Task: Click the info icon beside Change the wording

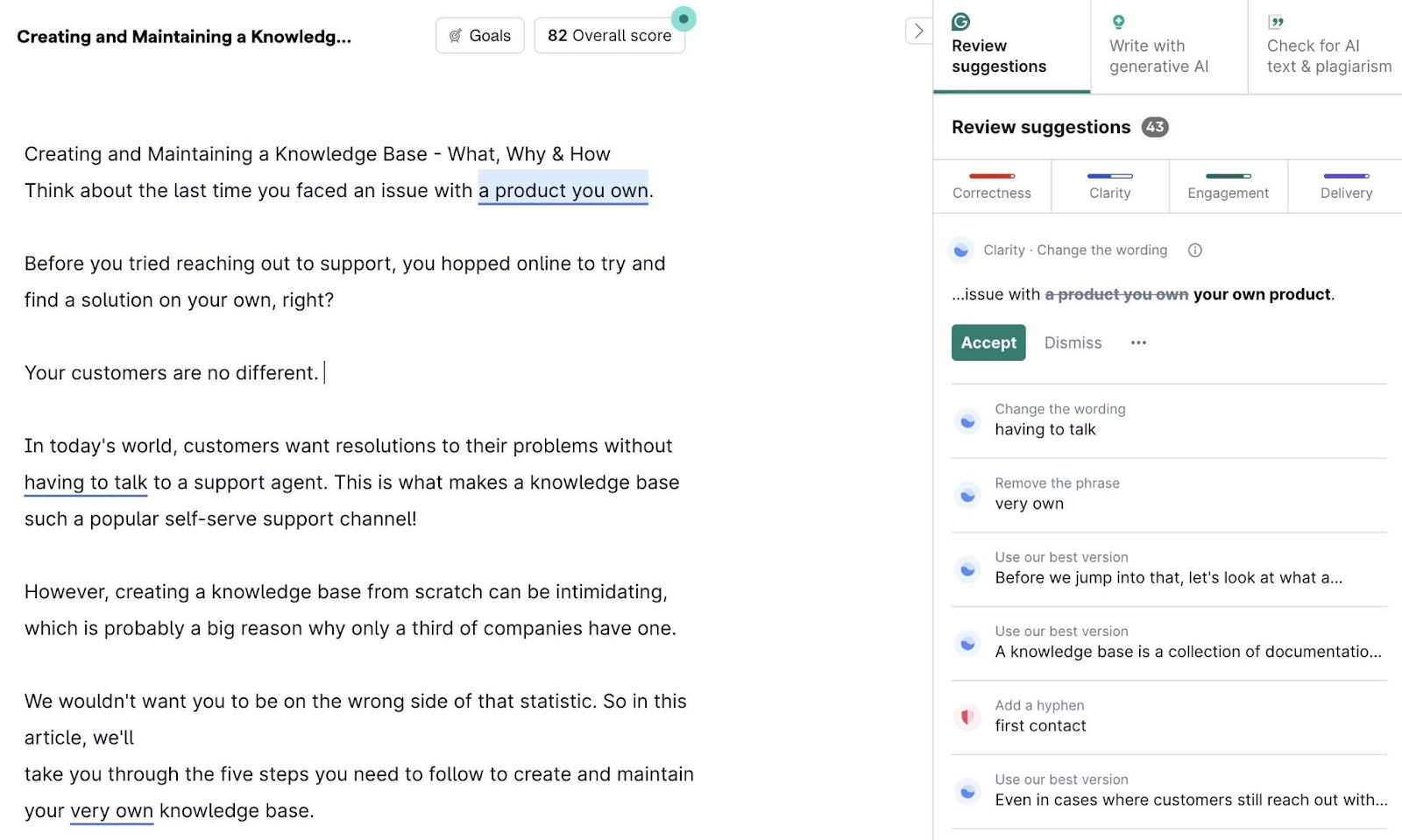Action: (x=1195, y=251)
